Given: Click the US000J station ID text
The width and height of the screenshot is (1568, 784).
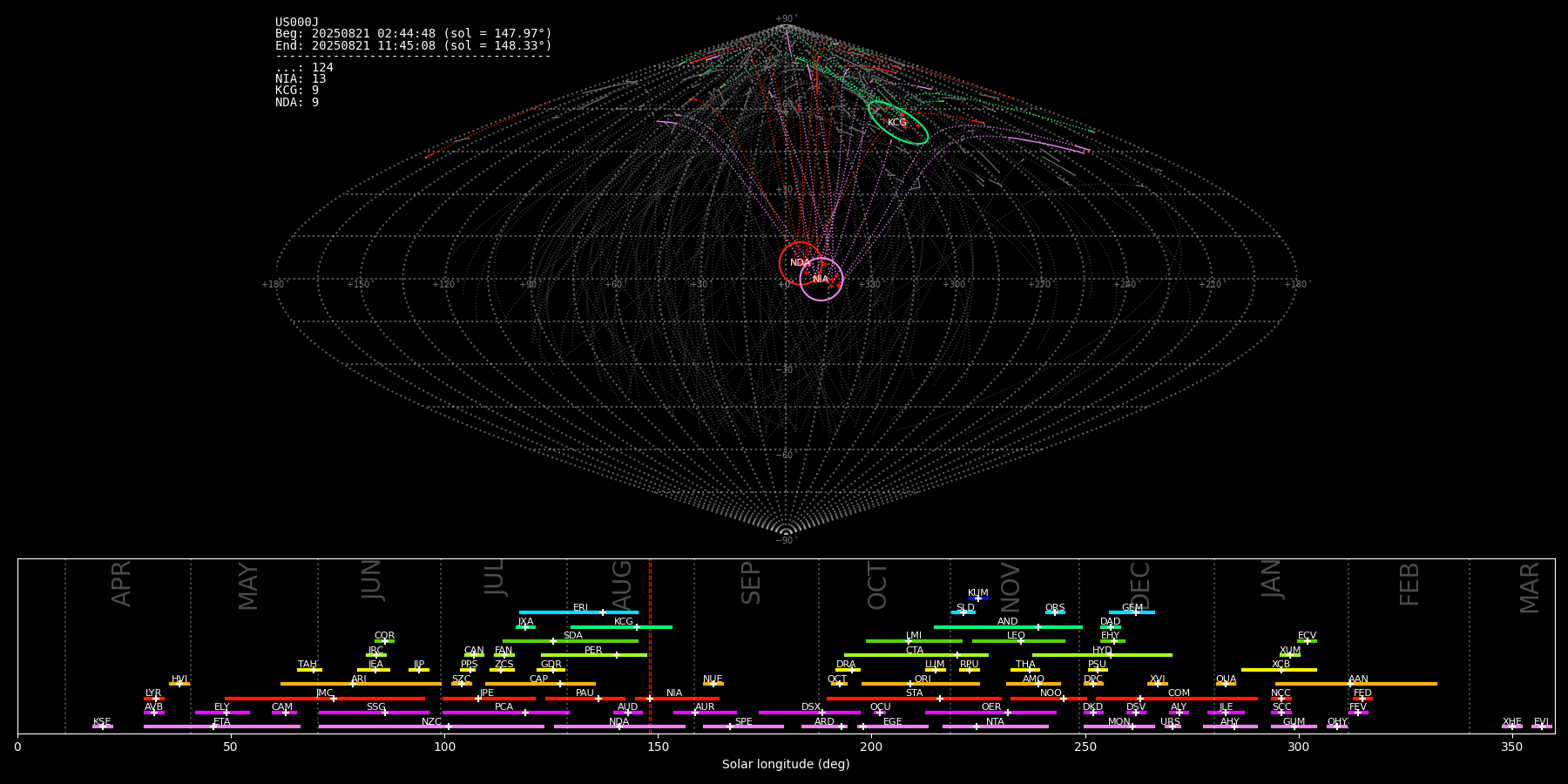Looking at the screenshot, I should tap(297, 23).
